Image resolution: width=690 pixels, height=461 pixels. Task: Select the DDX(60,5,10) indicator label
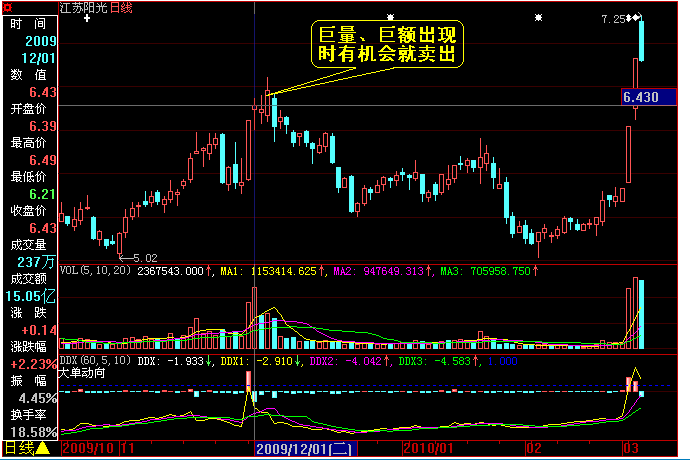[x=95, y=361]
